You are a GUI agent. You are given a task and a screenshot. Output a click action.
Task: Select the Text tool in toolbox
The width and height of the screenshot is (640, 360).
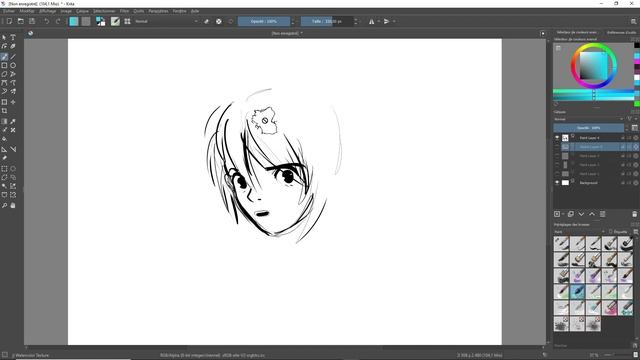(x=13, y=38)
